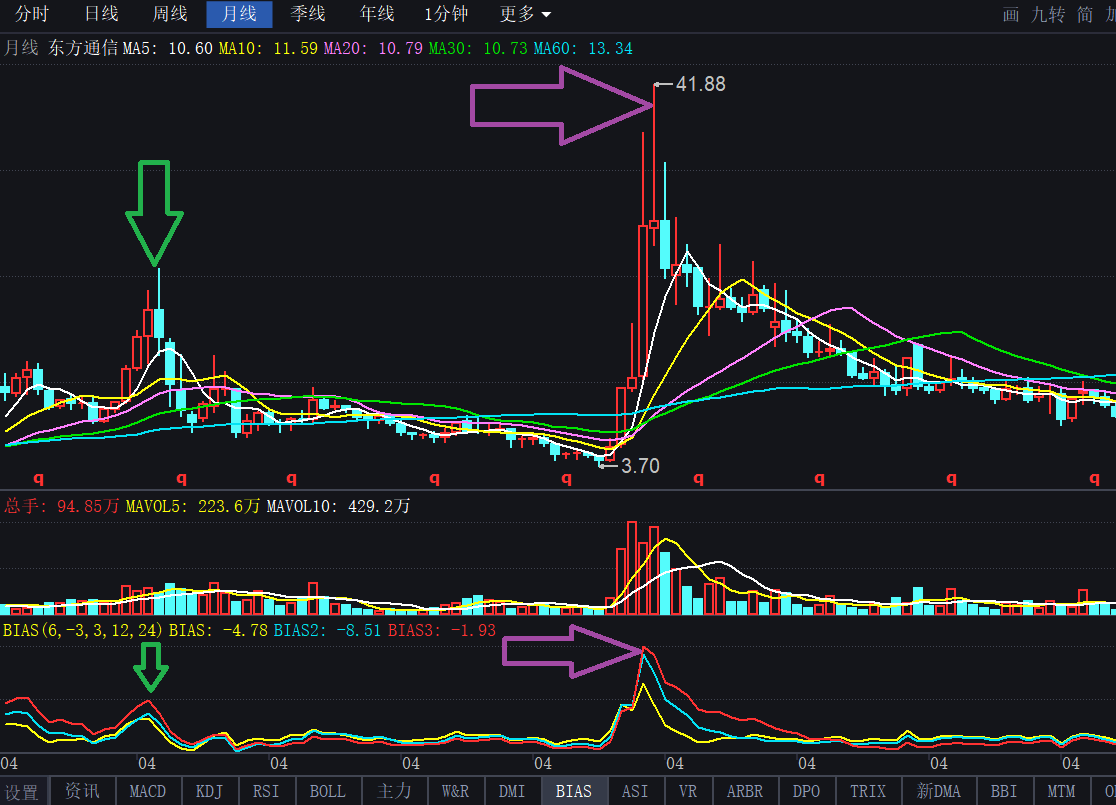Screen dimensions: 1116x805
Task: Click the MAVOL10: 429.2万 volume legend
Action: click(x=338, y=506)
